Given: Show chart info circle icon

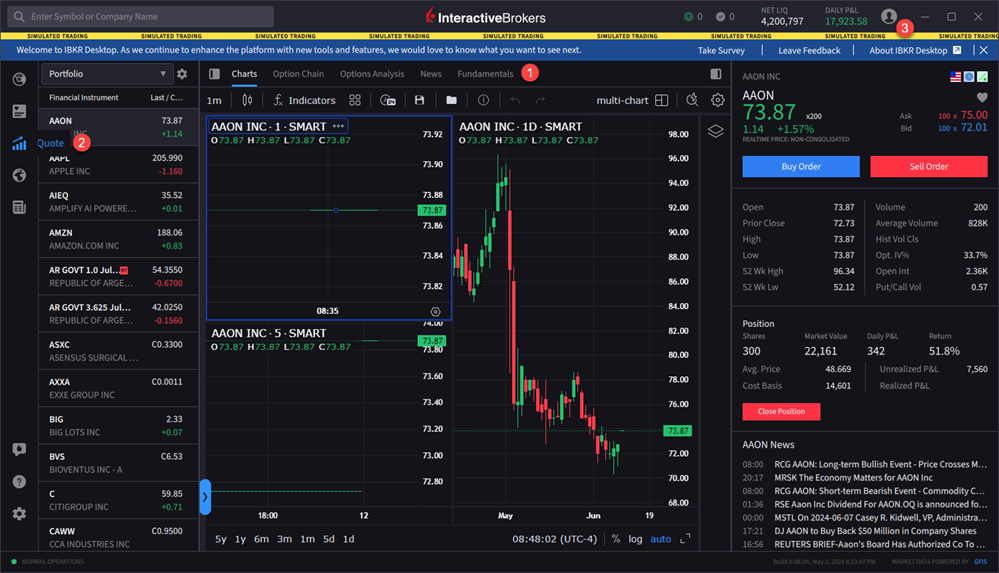Looking at the screenshot, I should 484,100.
